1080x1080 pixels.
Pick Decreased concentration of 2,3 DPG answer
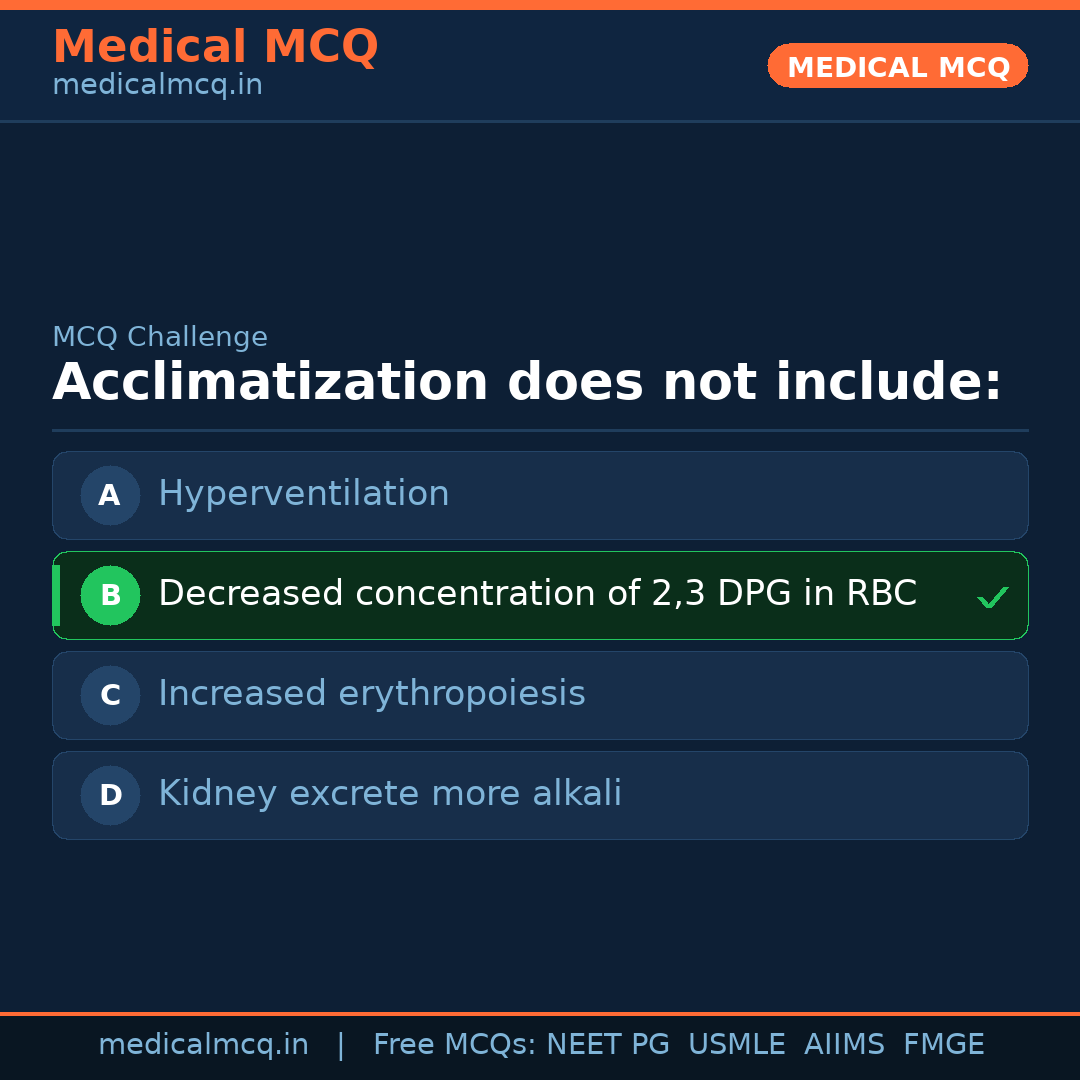click(x=537, y=594)
